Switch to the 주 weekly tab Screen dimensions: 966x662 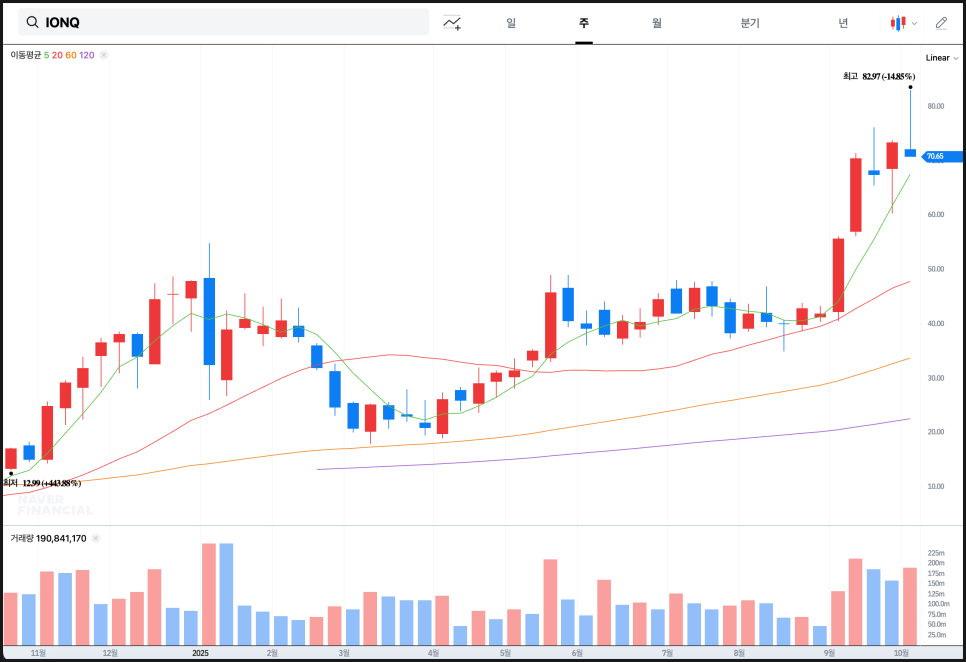pyautogui.click(x=583, y=22)
